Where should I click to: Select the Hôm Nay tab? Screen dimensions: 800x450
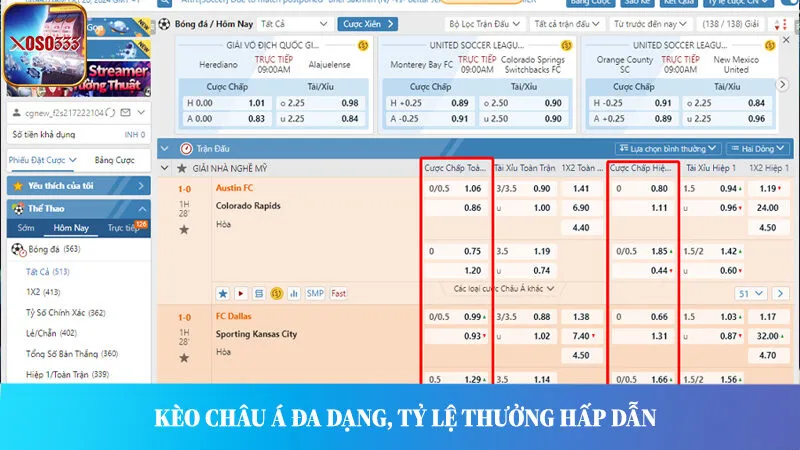71,228
